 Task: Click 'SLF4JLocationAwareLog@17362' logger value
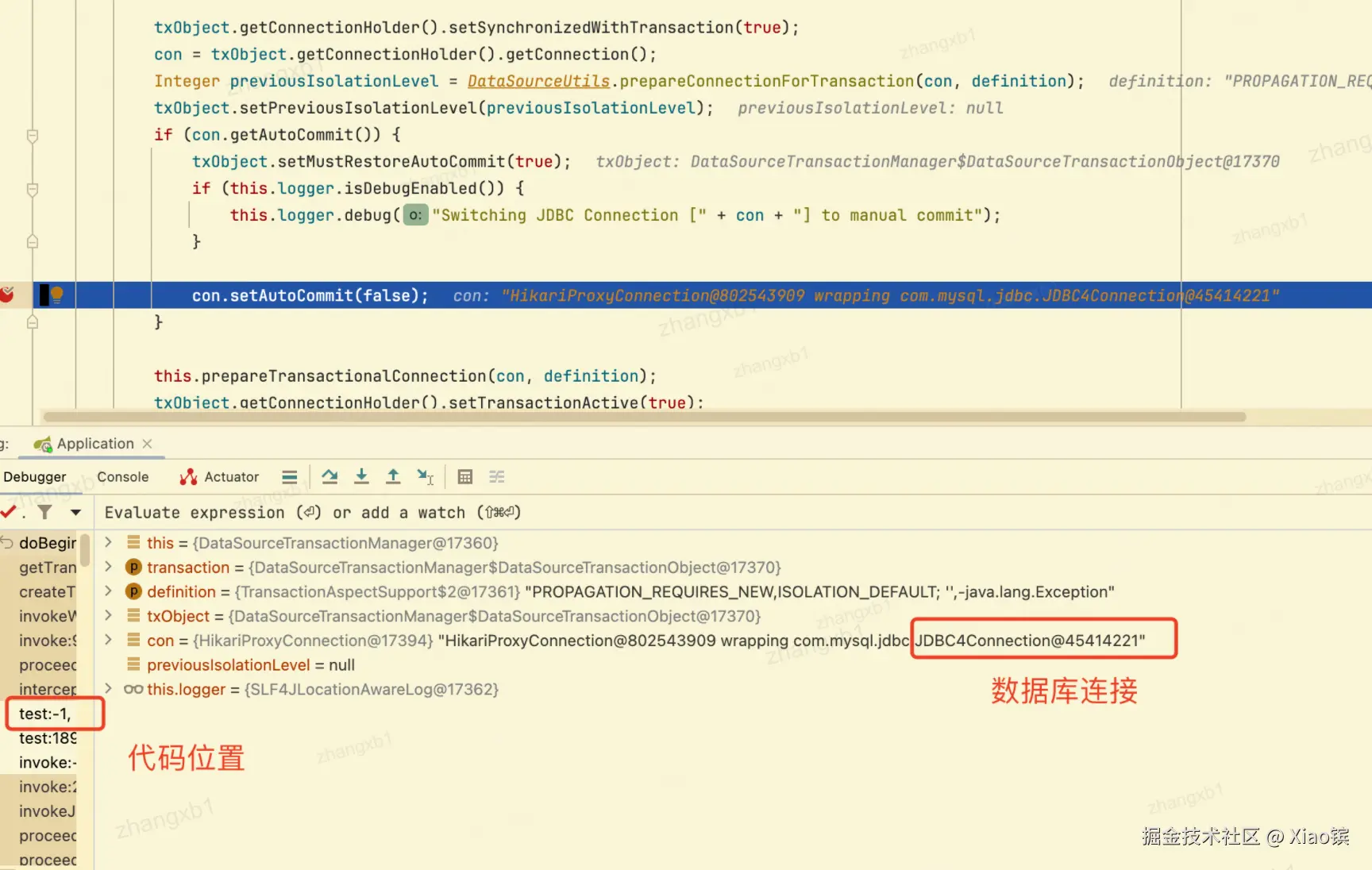point(372,690)
